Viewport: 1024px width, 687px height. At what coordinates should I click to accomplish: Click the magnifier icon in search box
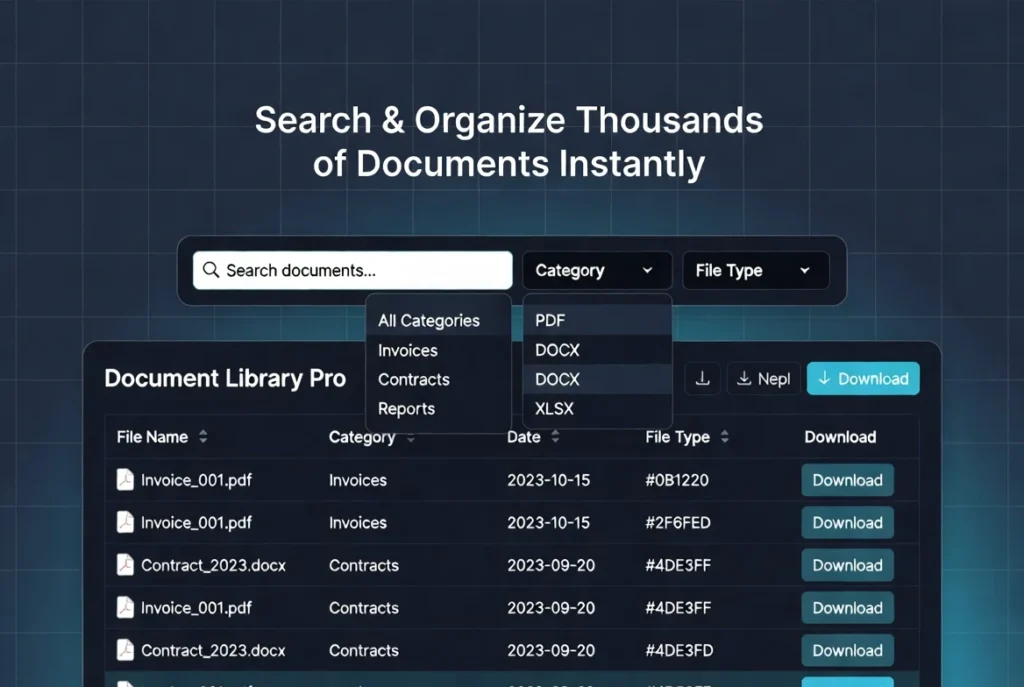pyautogui.click(x=210, y=270)
